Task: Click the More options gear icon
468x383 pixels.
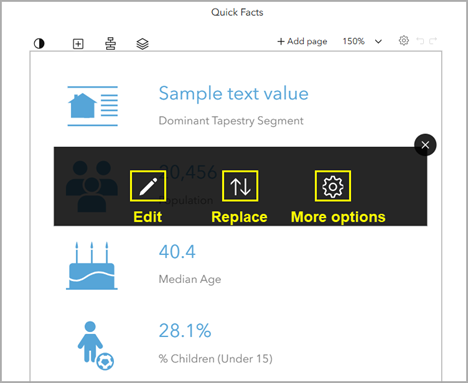Action: 333,186
